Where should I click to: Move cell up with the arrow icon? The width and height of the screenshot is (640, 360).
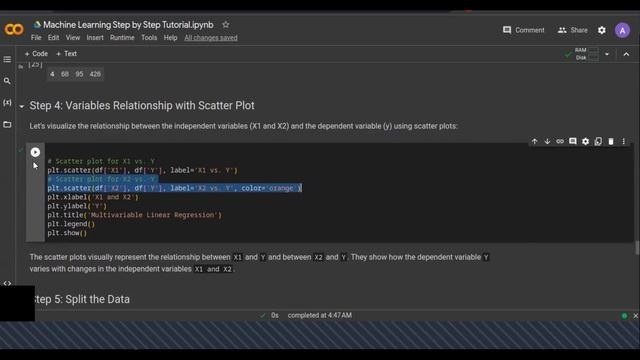[x=534, y=141]
